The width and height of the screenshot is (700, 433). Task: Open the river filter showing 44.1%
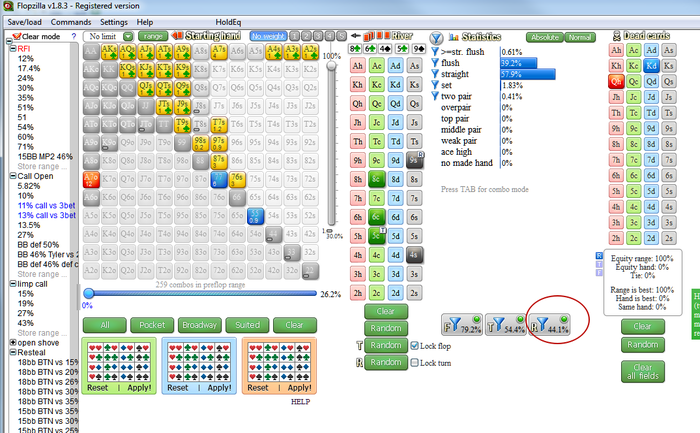click(x=549, y=325)
